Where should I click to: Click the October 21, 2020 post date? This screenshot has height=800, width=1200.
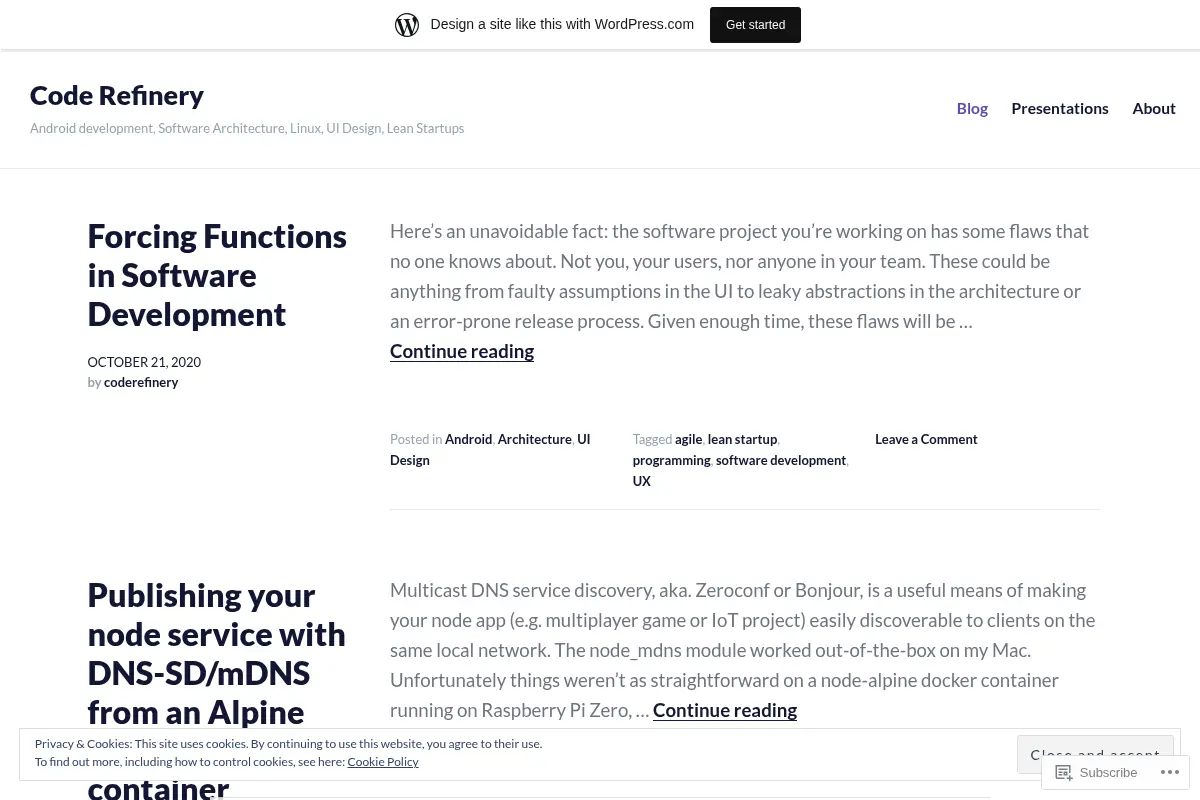pos(144,362)
